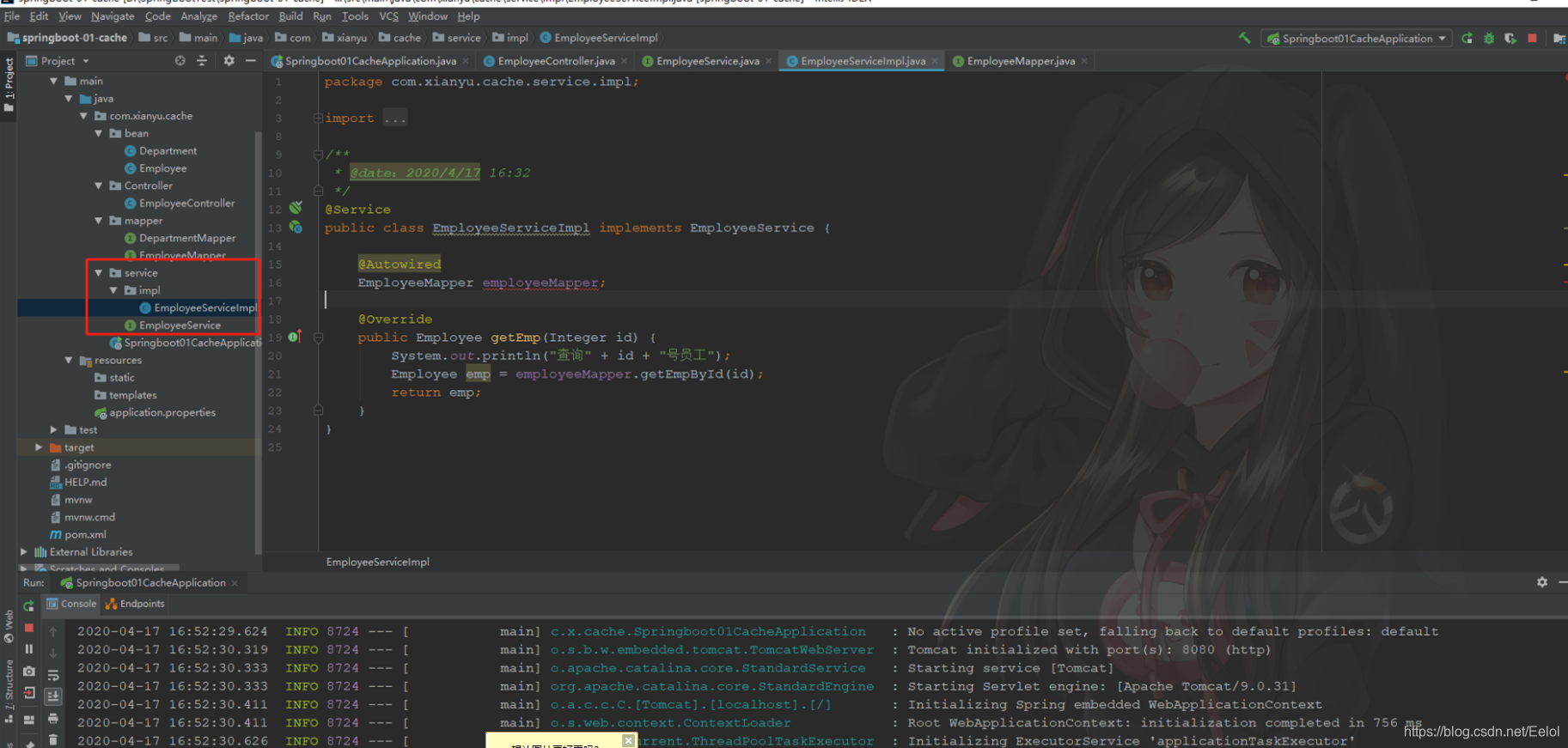Open the VCS menu
This screenshot has height=748, width=1568.
point(389,16)
